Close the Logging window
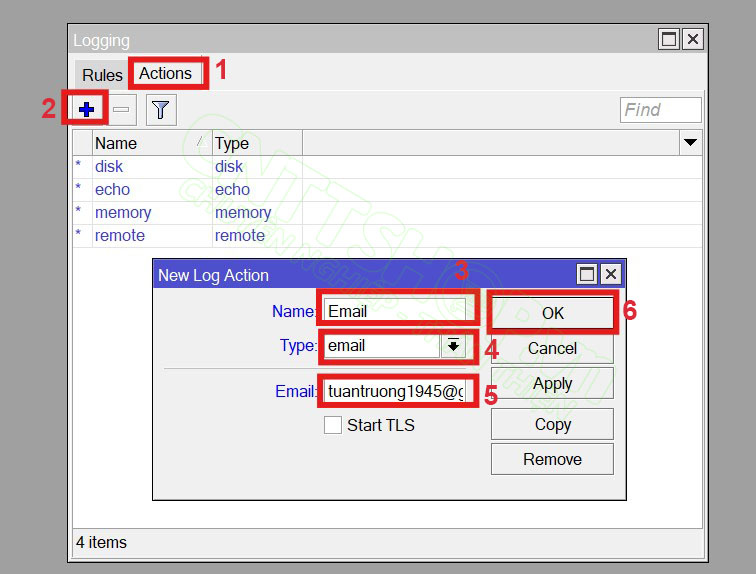 692,39
